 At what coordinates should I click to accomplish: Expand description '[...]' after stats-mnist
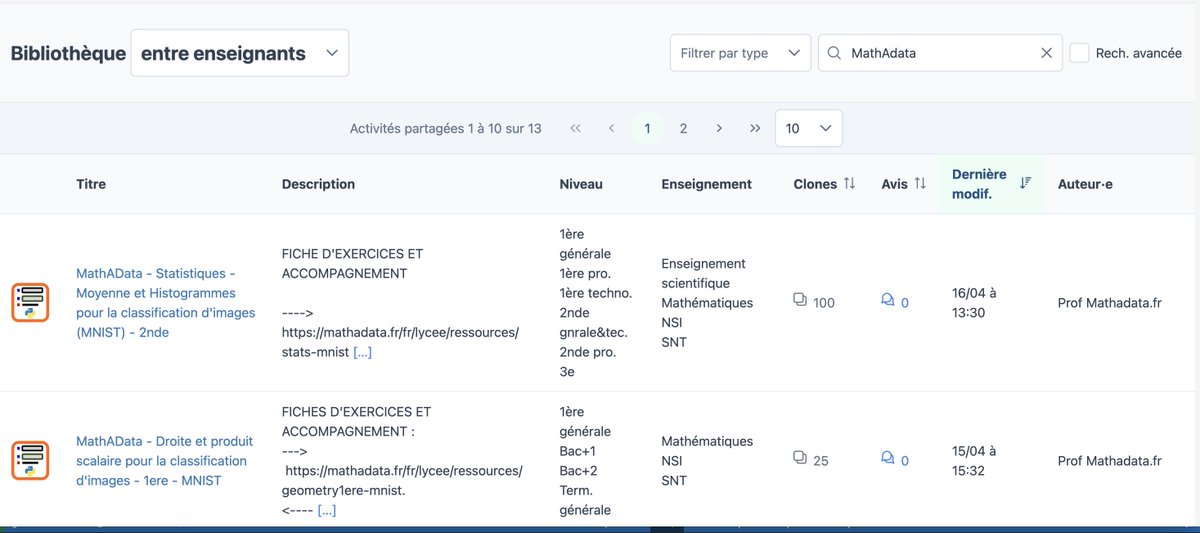click(x=362, y=352)
